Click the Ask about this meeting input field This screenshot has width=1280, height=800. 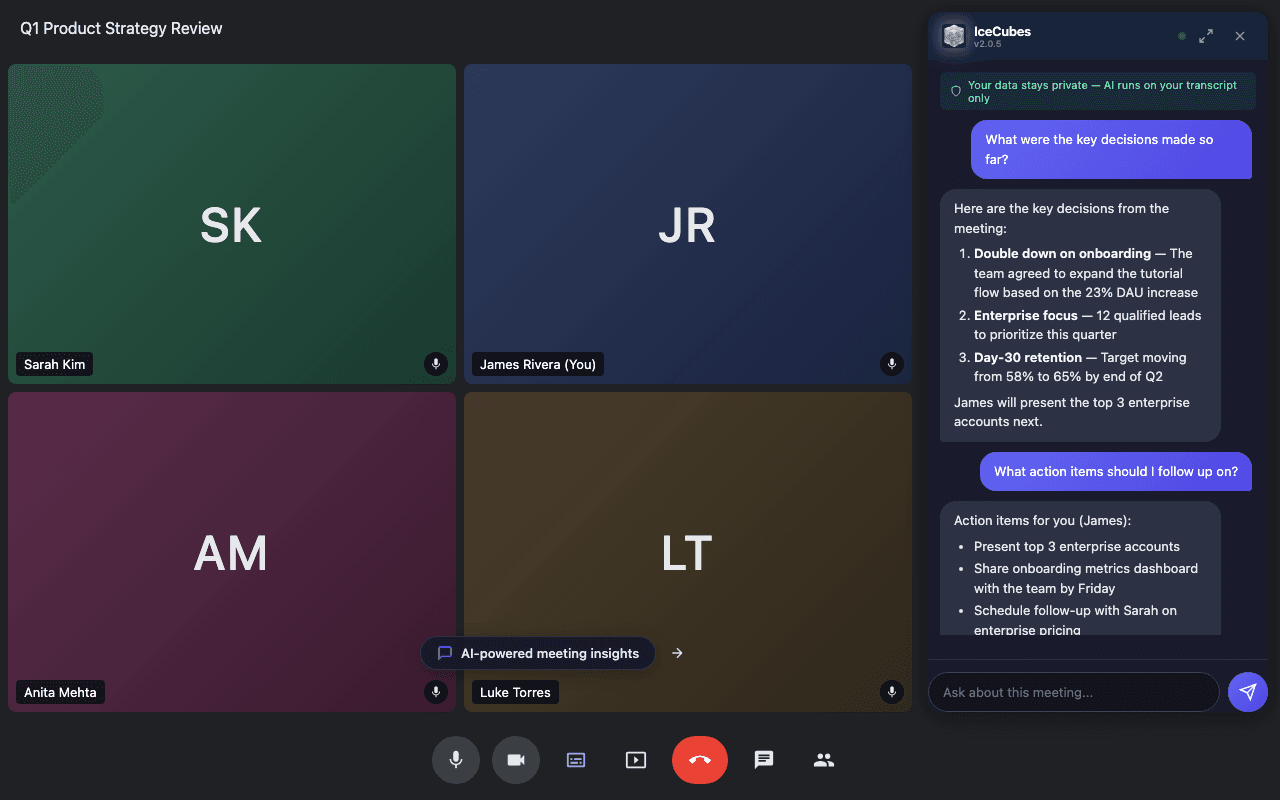(x=1073, y=692)
